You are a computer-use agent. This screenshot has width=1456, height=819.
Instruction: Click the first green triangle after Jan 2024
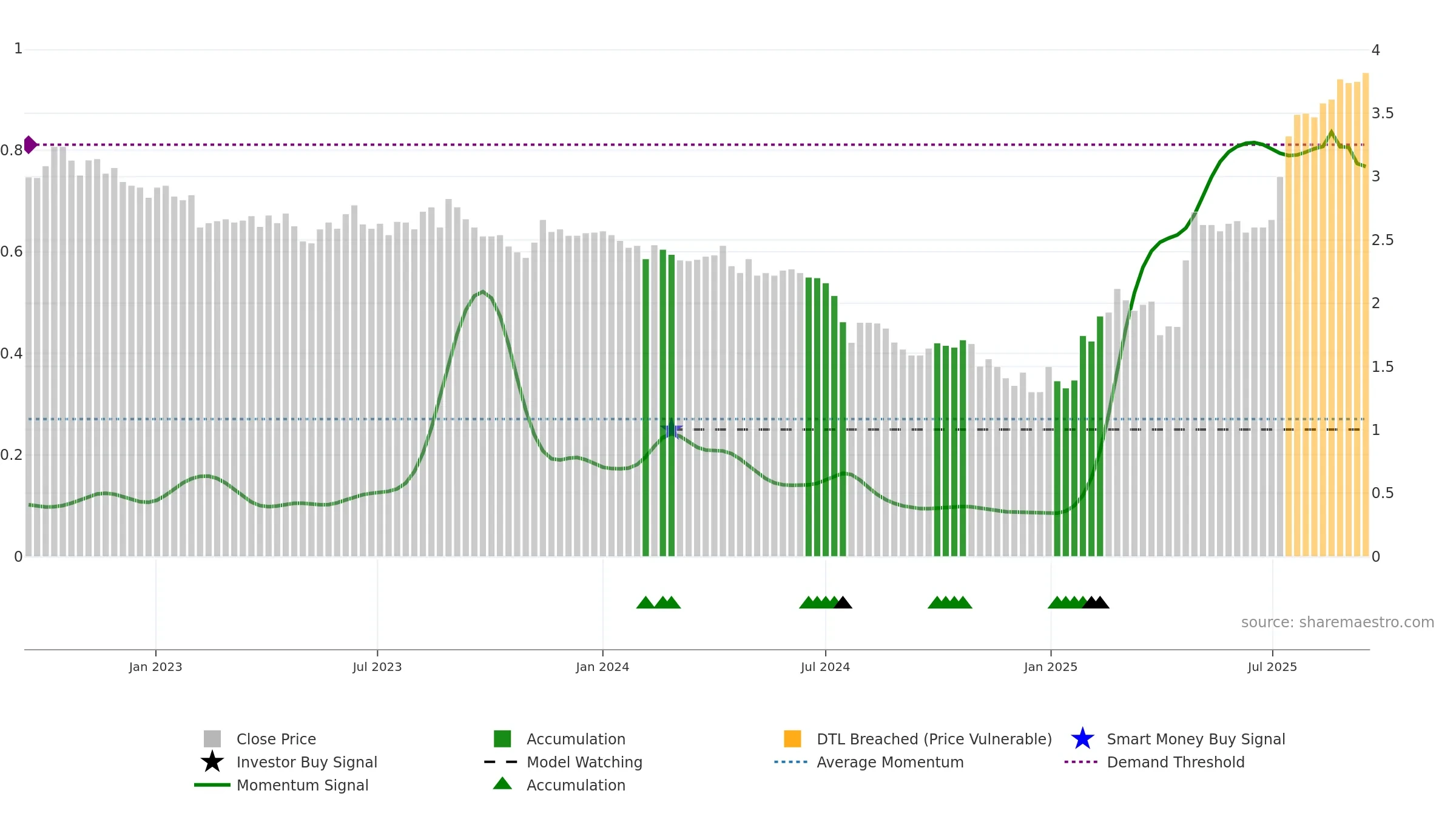pos(645,602)
